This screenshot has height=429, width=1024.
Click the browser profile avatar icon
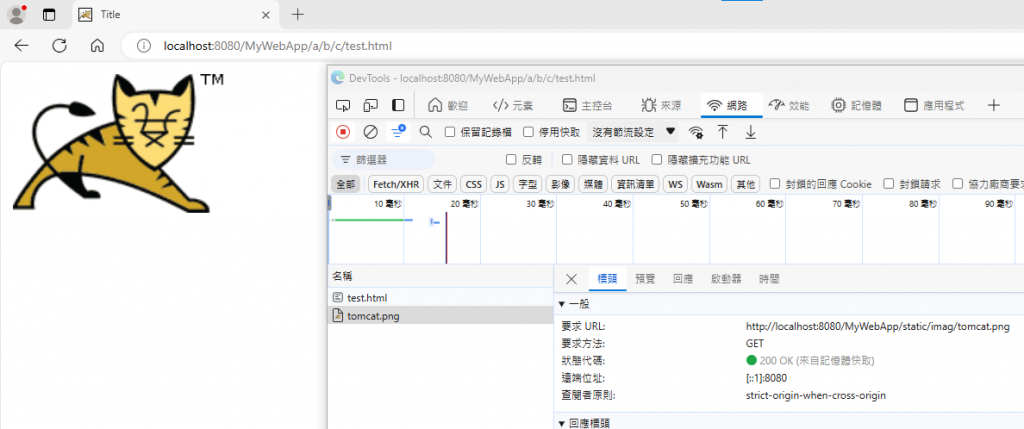click(16, 14)
